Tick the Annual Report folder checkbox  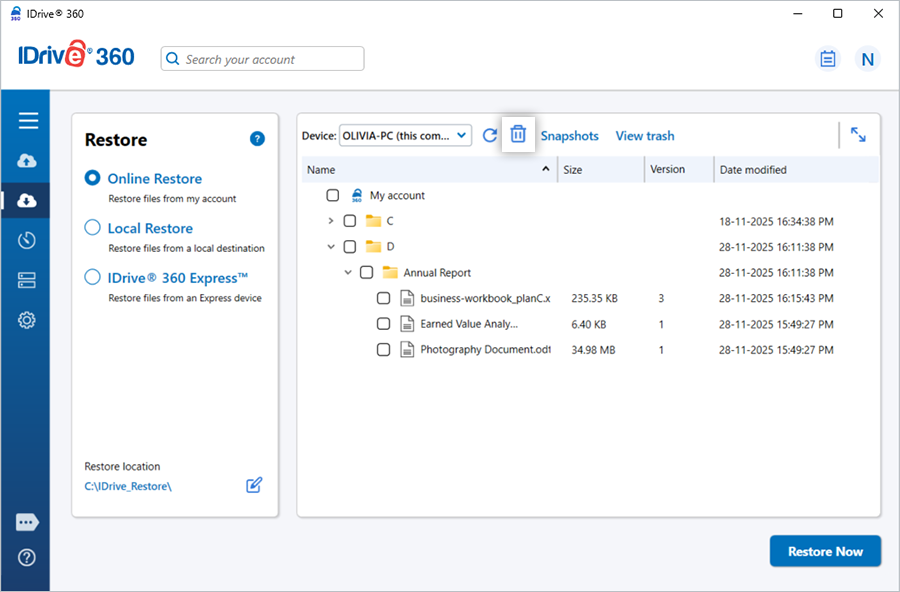point(366,272)
